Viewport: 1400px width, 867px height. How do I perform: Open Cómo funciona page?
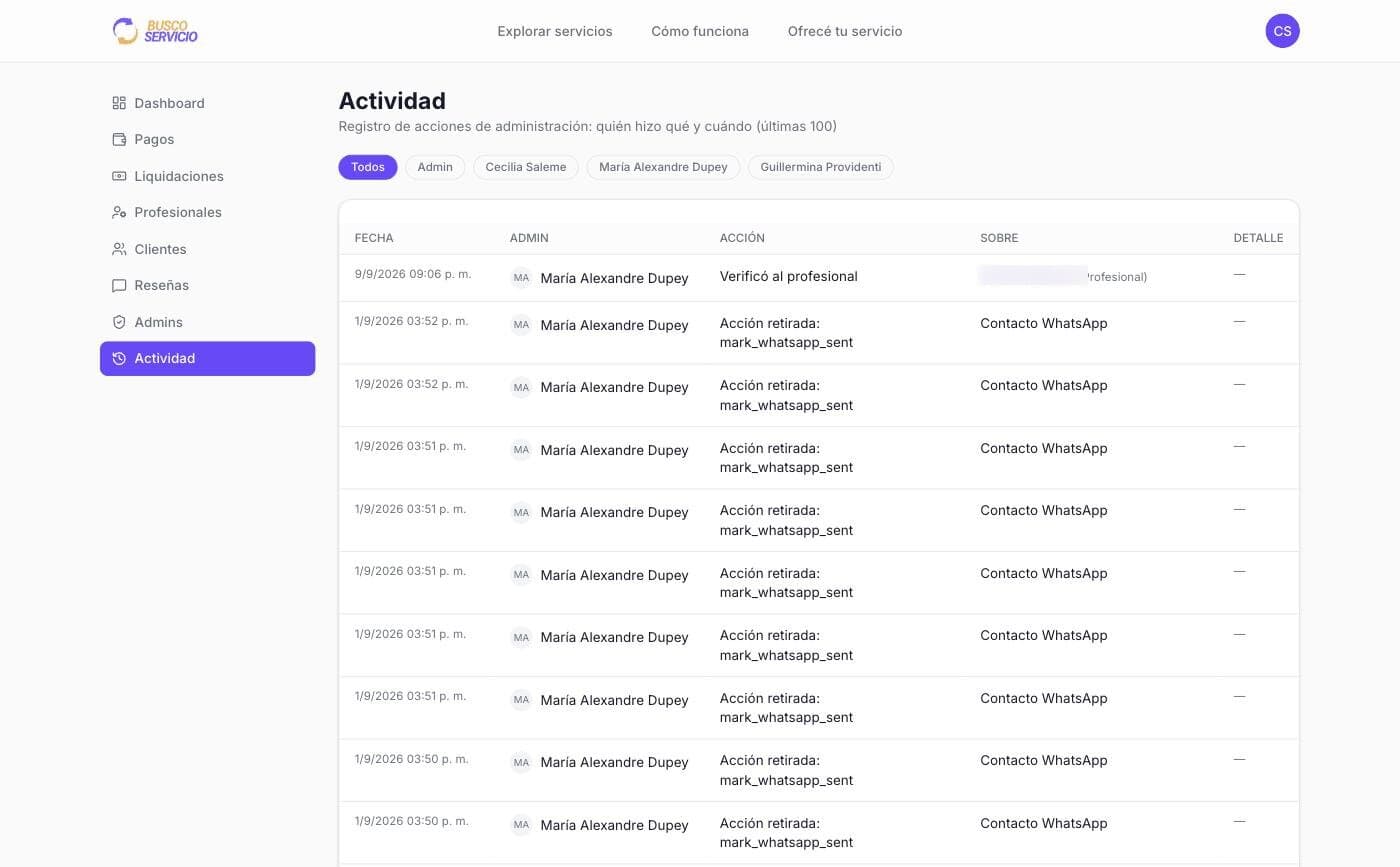700,31
